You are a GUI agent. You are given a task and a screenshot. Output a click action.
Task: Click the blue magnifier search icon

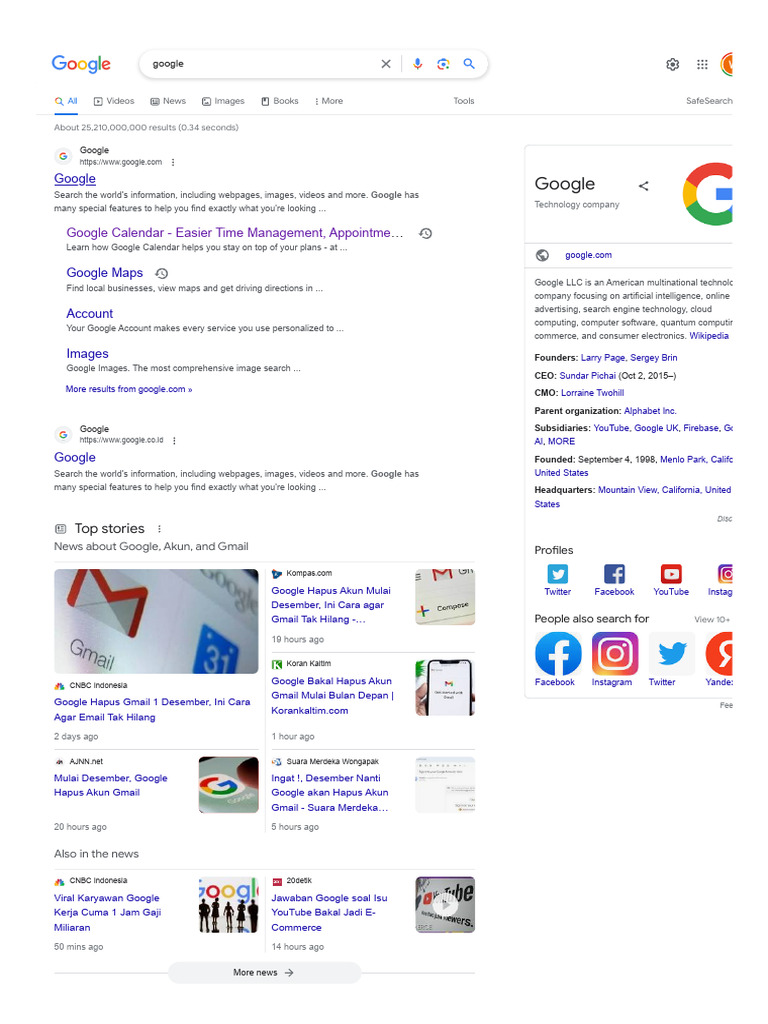coord(469,64)
